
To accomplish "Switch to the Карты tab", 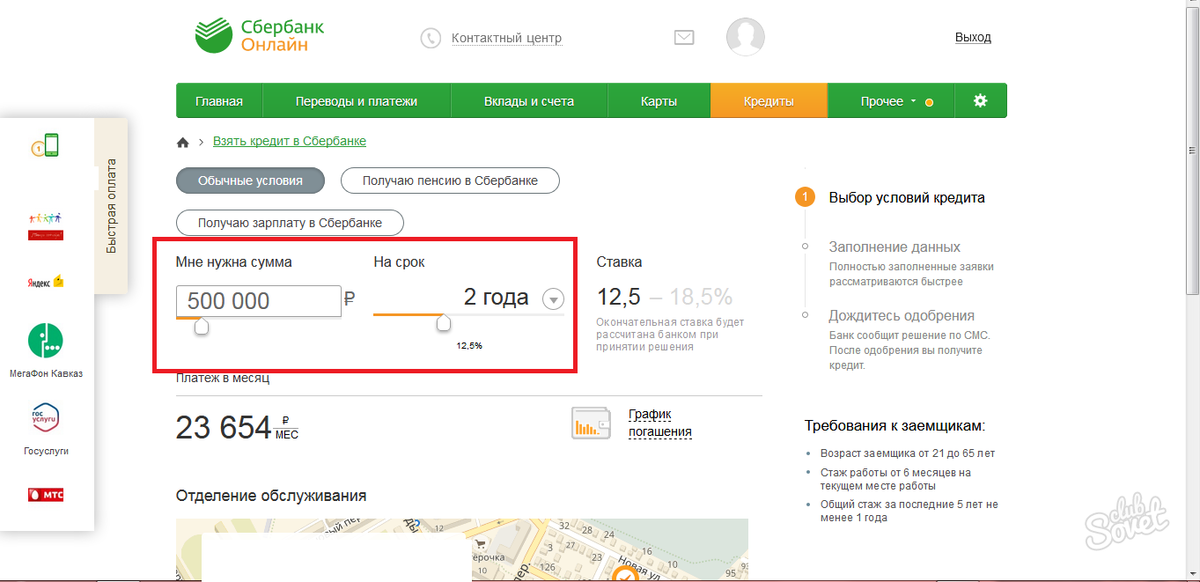I will pyautogui.click(x=659, y=101).
